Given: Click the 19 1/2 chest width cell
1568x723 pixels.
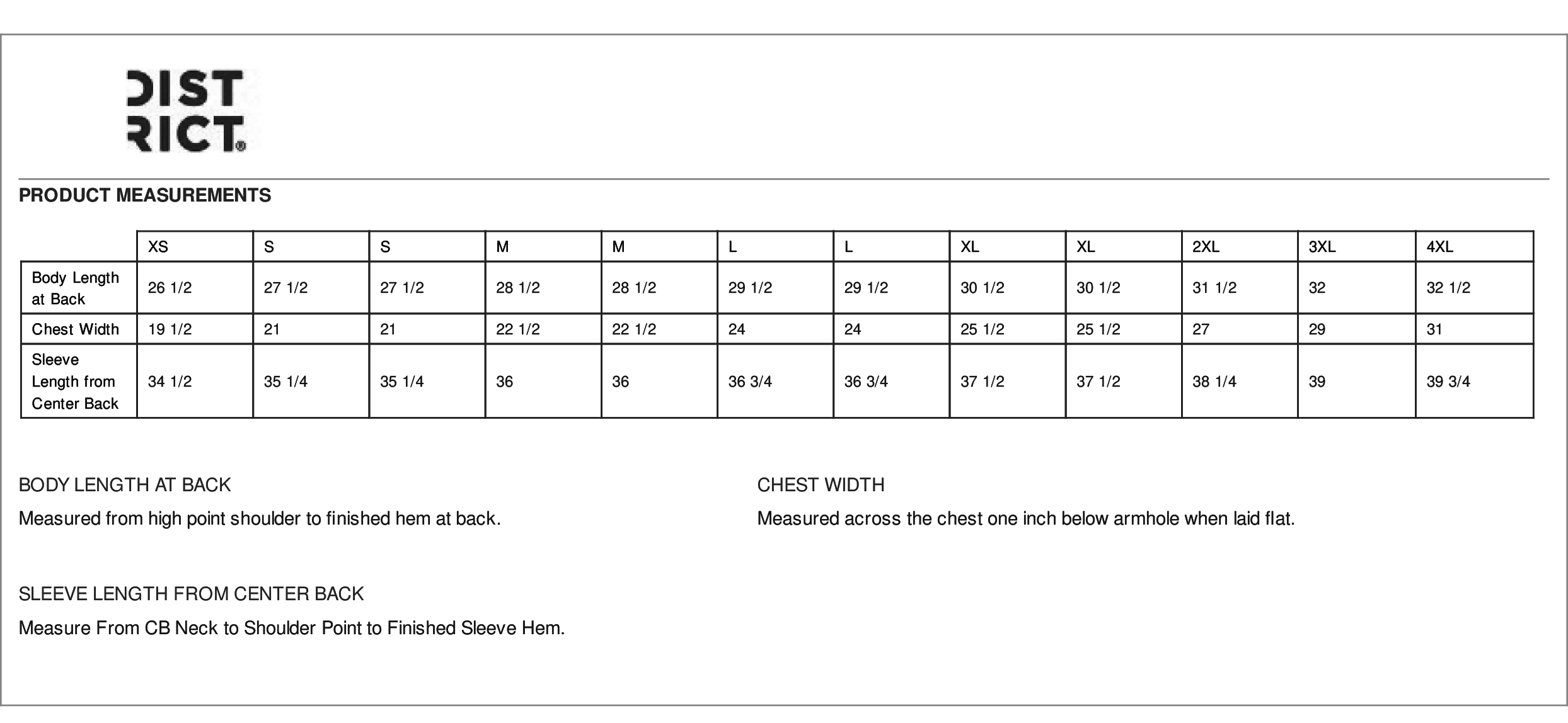Looking at the screenshot, I should (x=195, y=329).
